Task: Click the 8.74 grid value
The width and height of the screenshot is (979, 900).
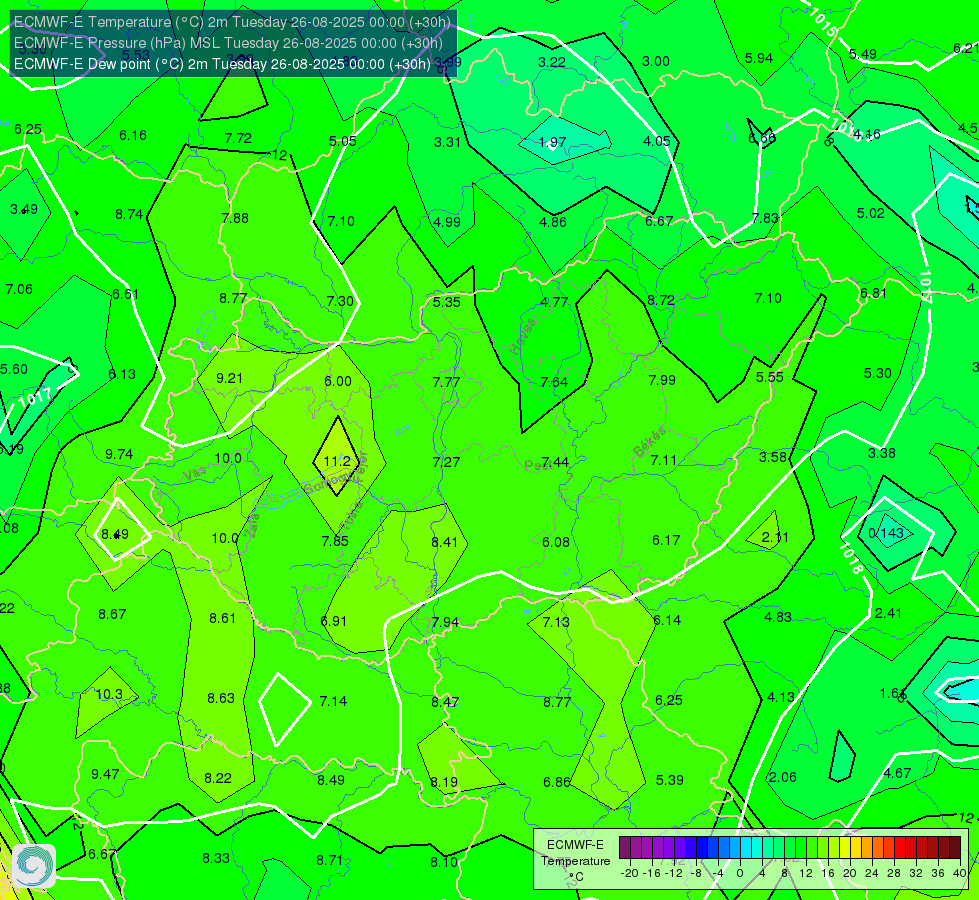Action: [x=129, y=214]
